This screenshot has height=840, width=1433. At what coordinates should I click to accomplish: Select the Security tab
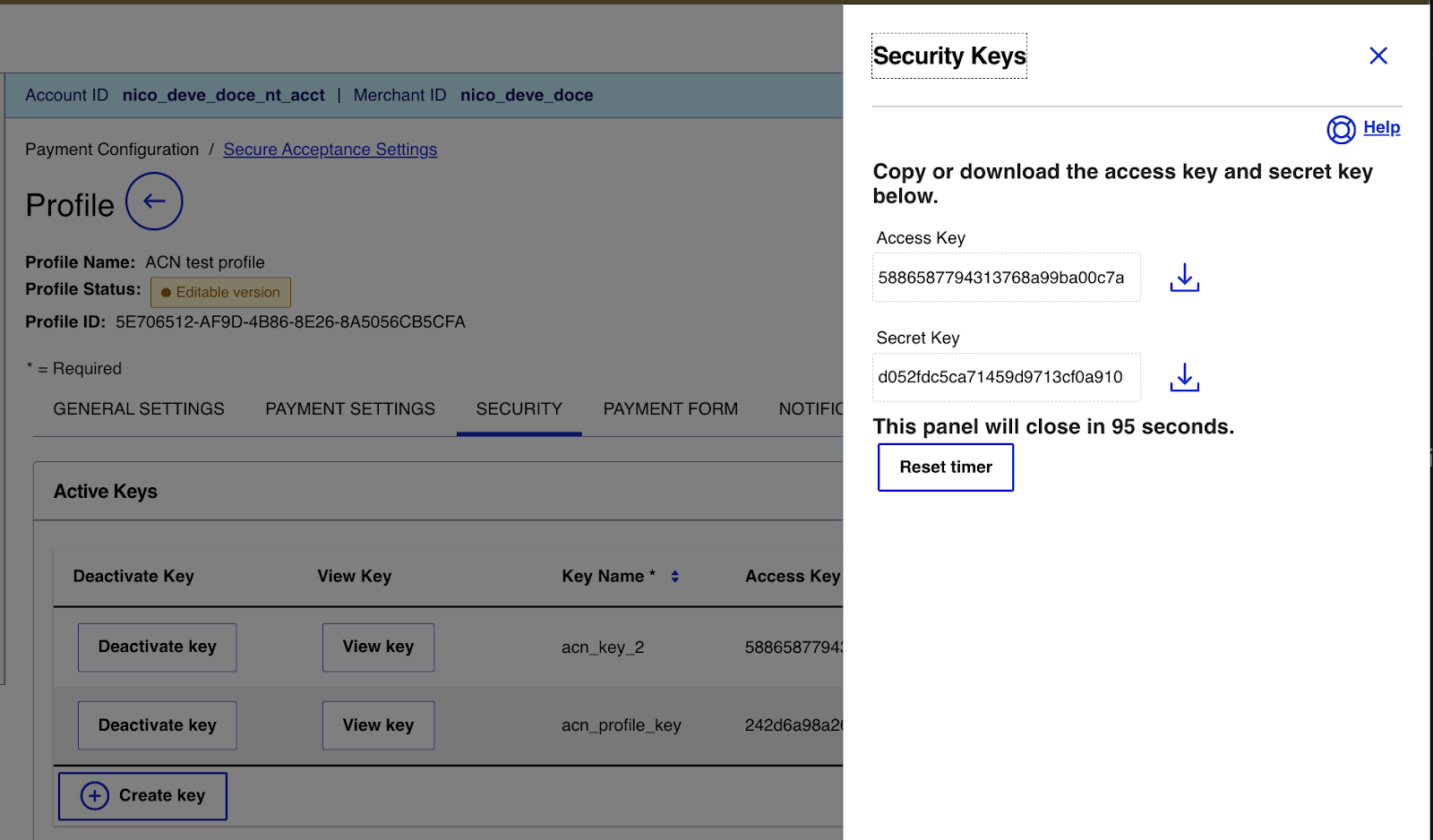tap(519, 409)
